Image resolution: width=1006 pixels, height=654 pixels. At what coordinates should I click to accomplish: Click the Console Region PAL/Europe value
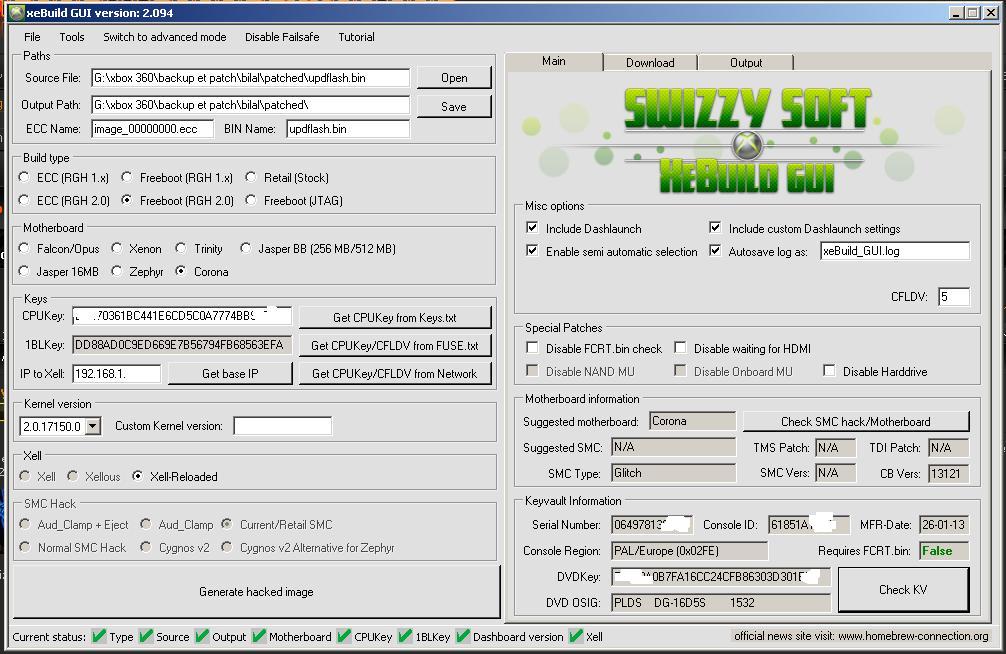pyautogui.click(x=689, y=551)
